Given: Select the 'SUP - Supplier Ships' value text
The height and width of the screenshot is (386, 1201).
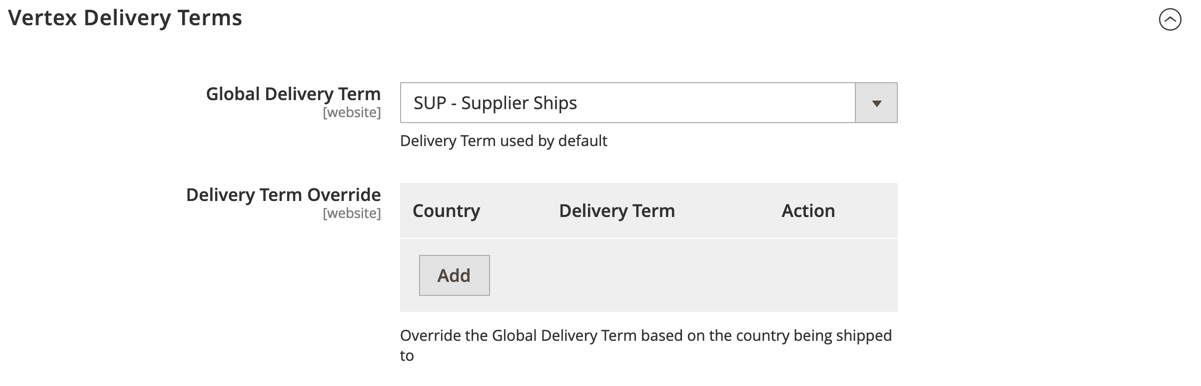Looking at the screenshot, I should click(495, 103).
